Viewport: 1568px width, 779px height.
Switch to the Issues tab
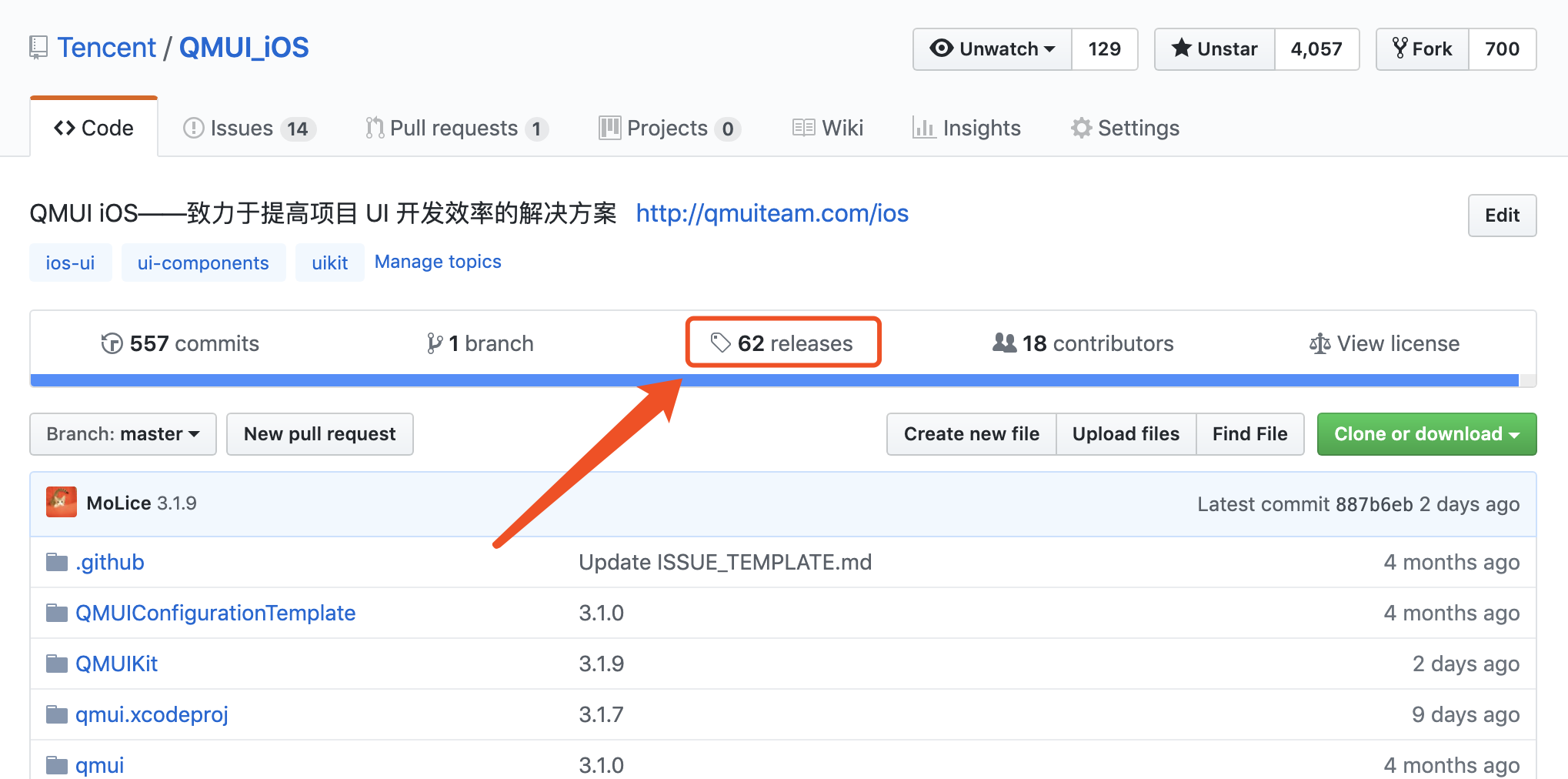pyautogui.click(x=241, y=128)
